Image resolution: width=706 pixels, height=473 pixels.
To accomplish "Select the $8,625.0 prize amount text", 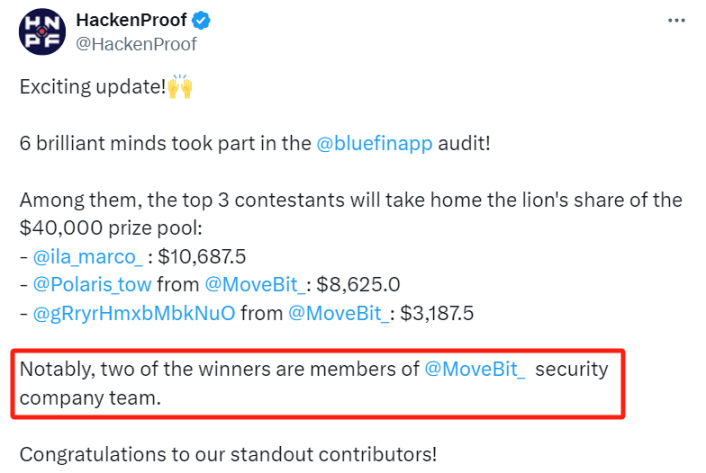I will [358, 284].
